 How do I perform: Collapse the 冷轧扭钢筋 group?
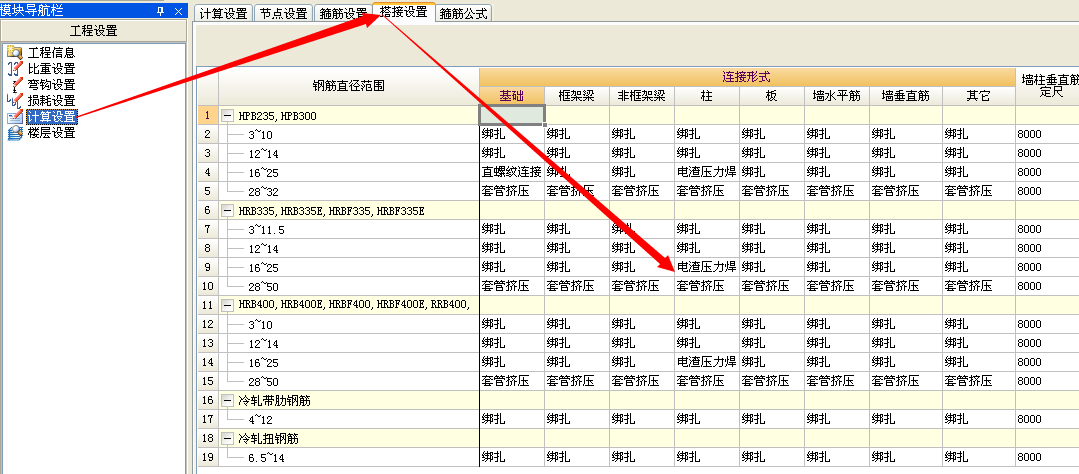228,438
